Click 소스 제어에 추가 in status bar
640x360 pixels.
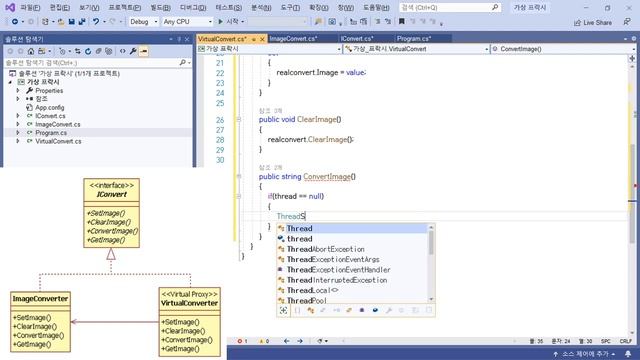(584, 353)
